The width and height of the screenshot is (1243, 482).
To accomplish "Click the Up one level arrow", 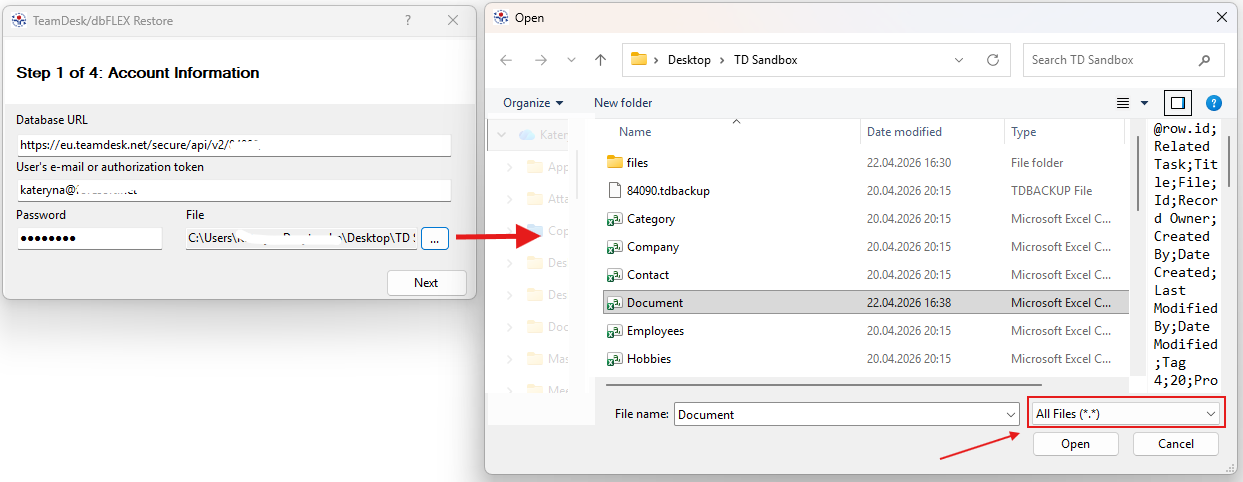I will tap(600, 60).
